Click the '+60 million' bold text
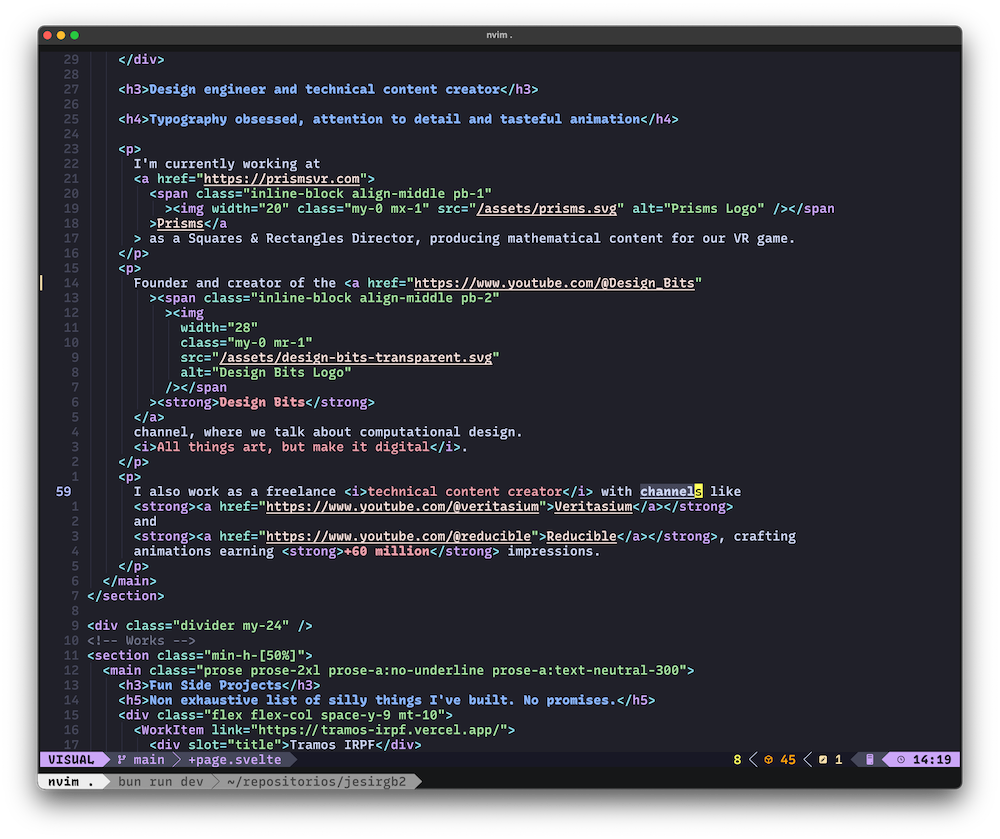This screenshot has width=1000, height=839. (386, 551)
